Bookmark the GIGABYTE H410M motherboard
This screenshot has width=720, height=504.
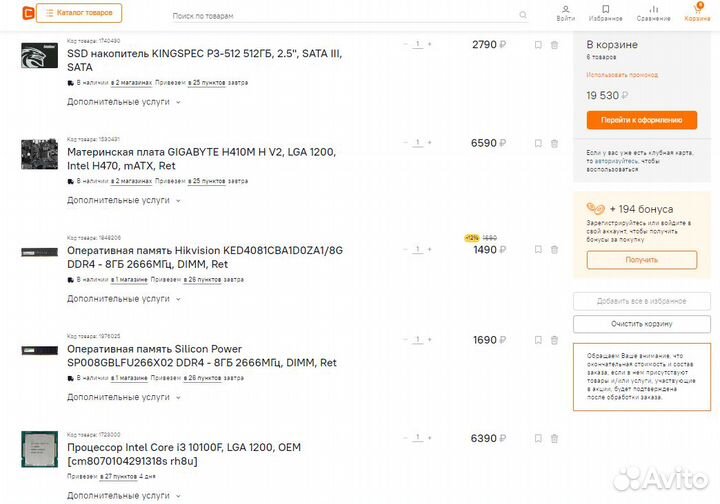pos(538,144)
